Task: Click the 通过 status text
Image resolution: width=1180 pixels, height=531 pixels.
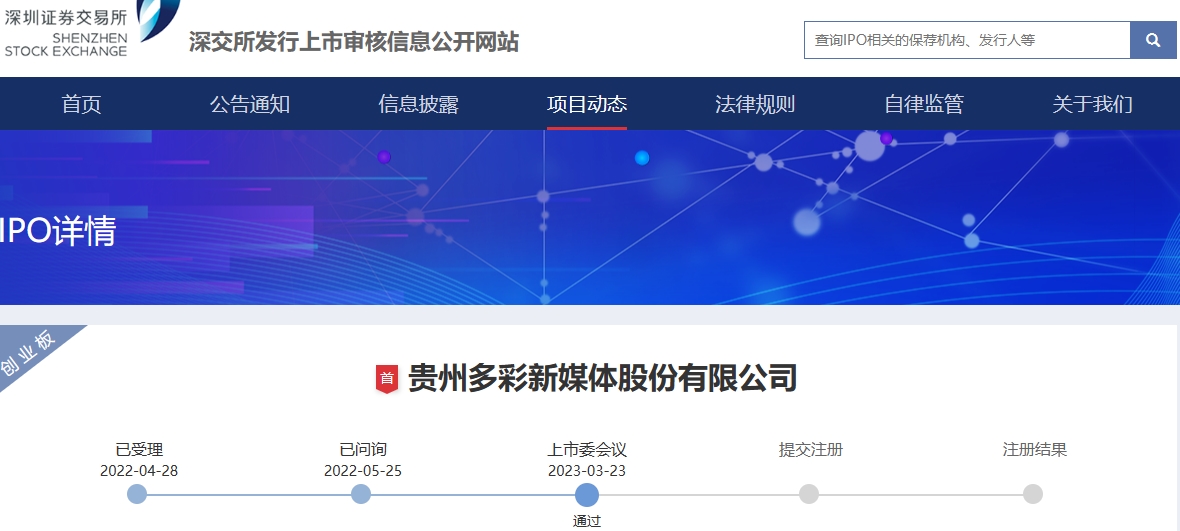Action: 587,521
